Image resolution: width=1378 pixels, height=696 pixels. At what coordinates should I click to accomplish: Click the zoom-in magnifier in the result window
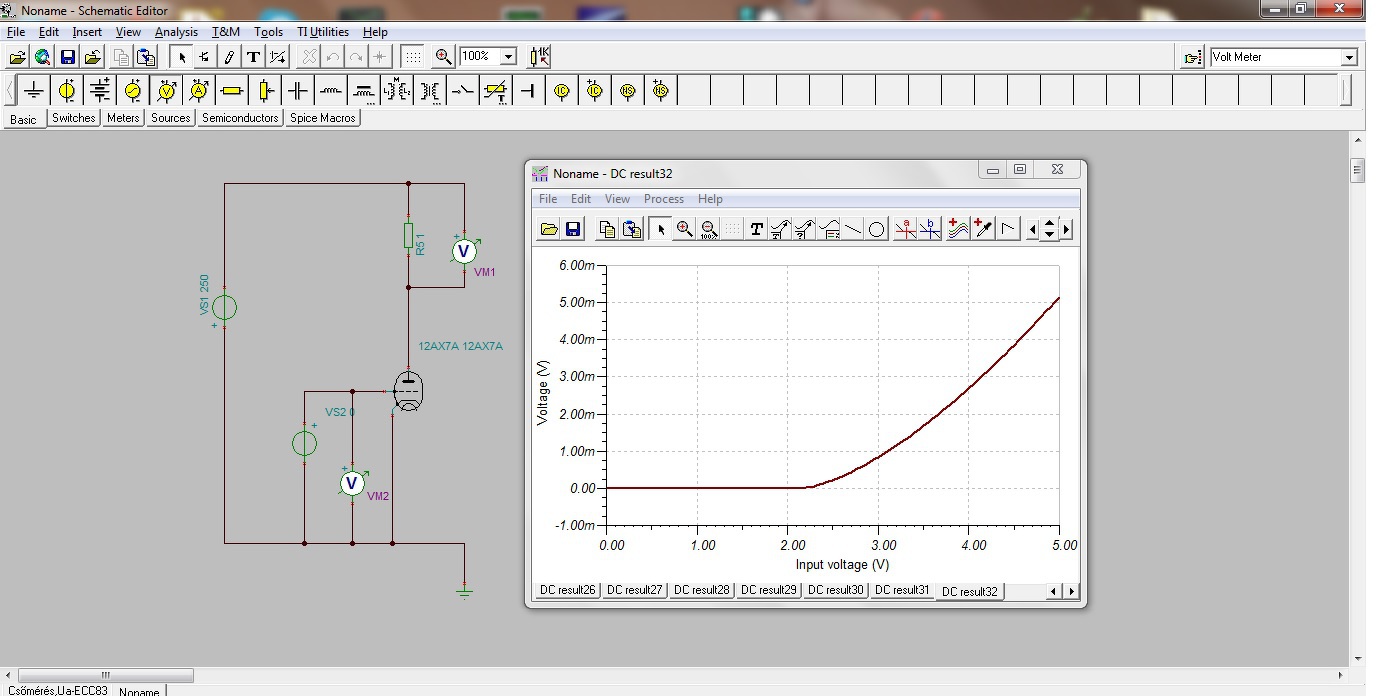click(684, 229)
